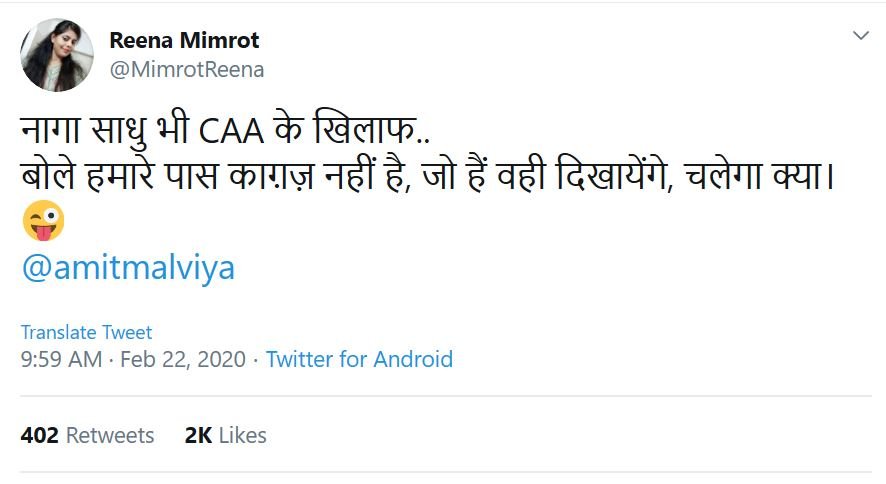The width and height of the screenshot is (886, 484).
Task: Open the @amitmalviya mention
Action: pyautogui.click(x=128, y=269)
